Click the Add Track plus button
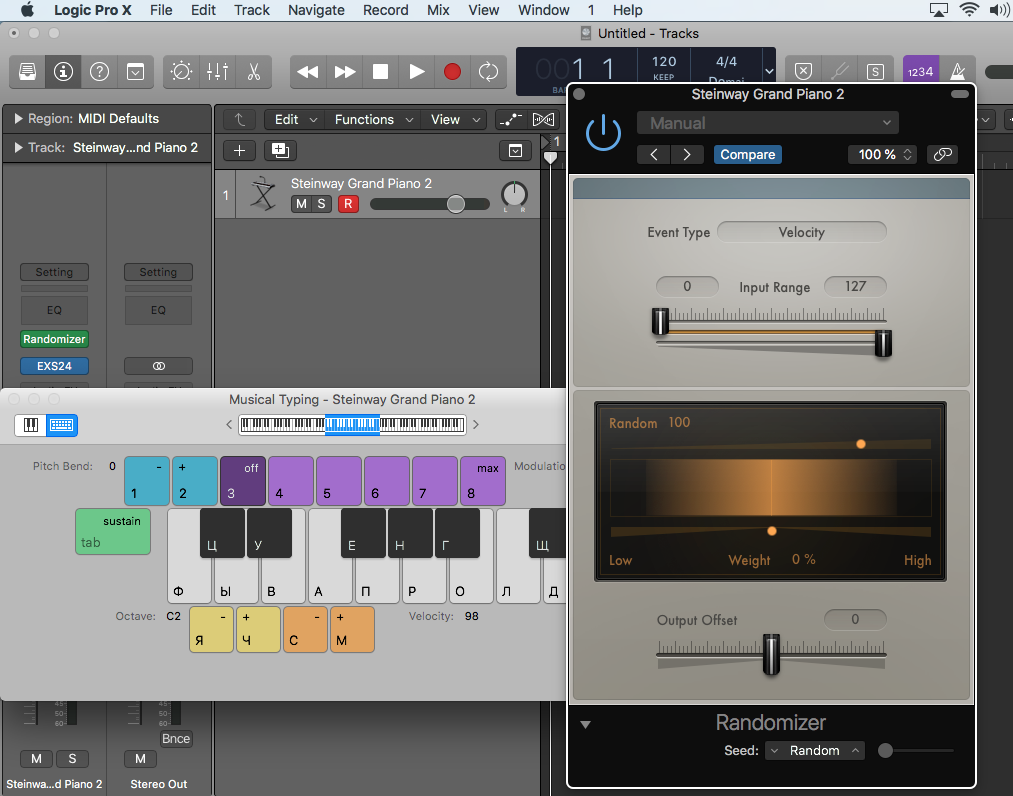 tap(239, 151)
